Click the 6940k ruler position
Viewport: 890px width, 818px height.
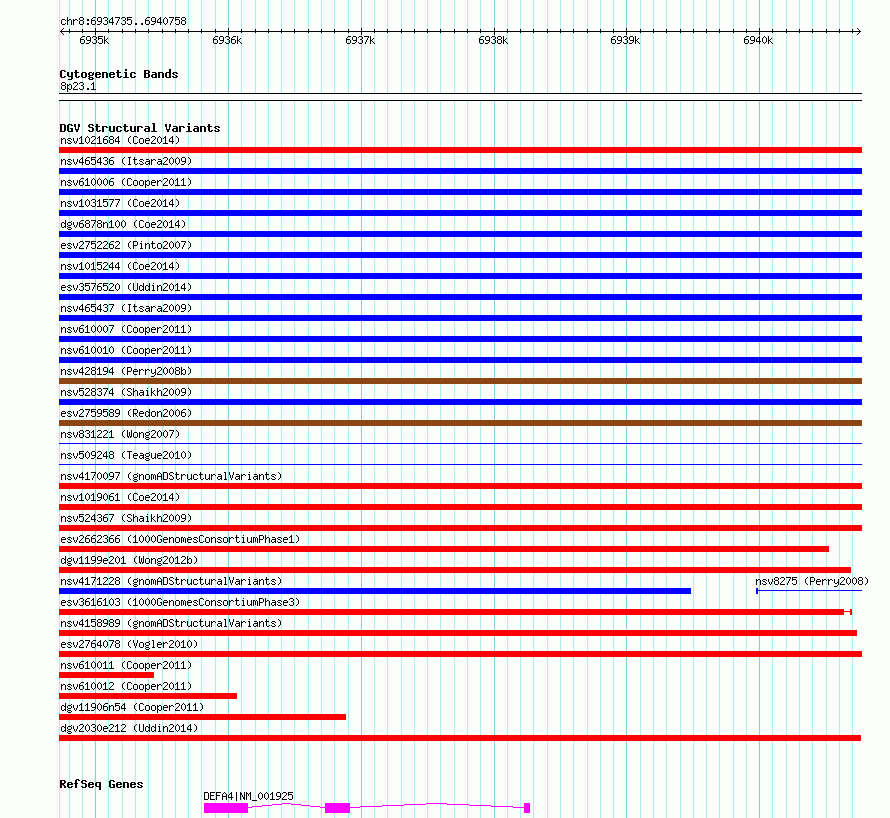(x=758, y=40)
